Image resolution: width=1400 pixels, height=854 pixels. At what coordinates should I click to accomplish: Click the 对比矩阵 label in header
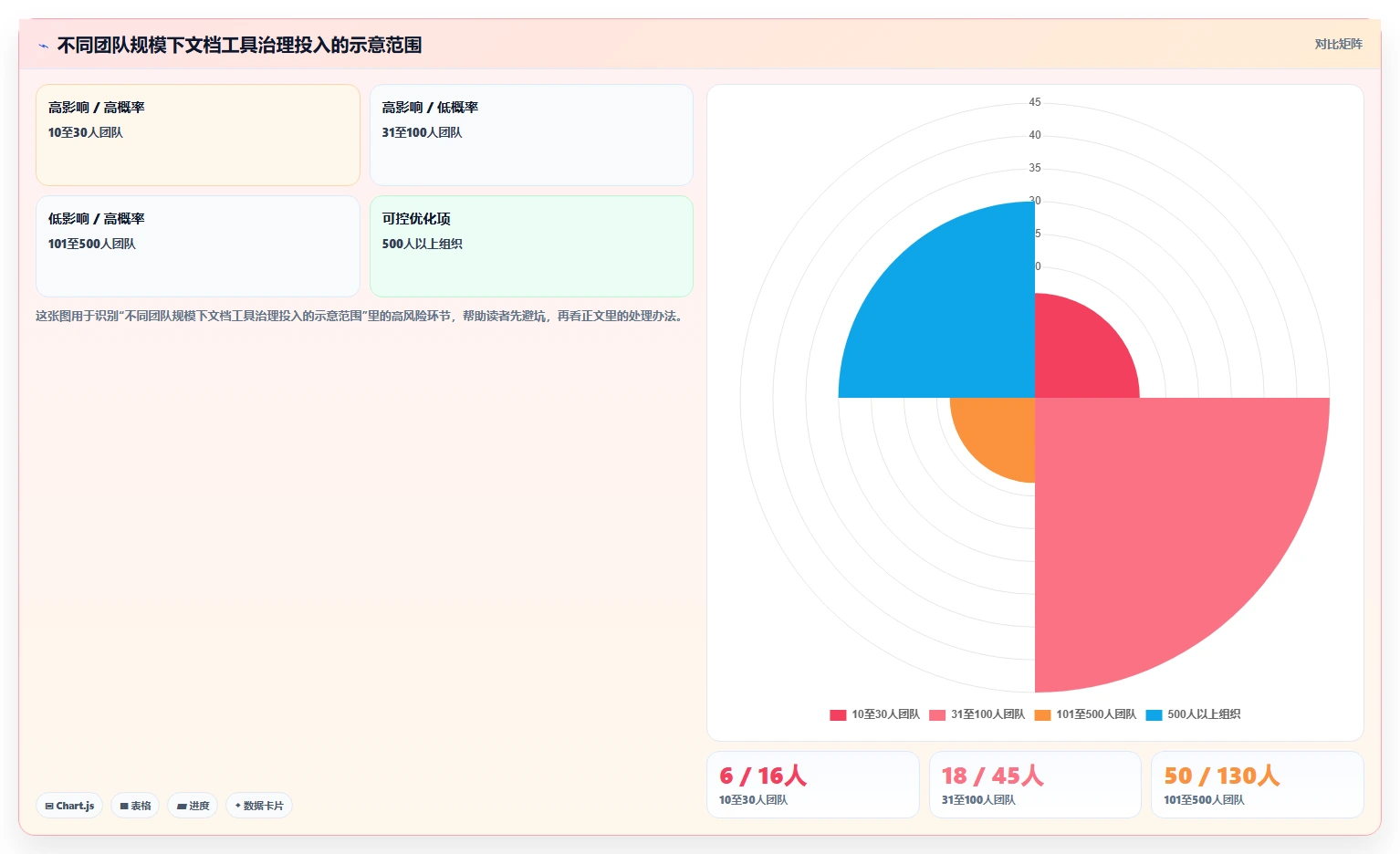coord(1338,45)
